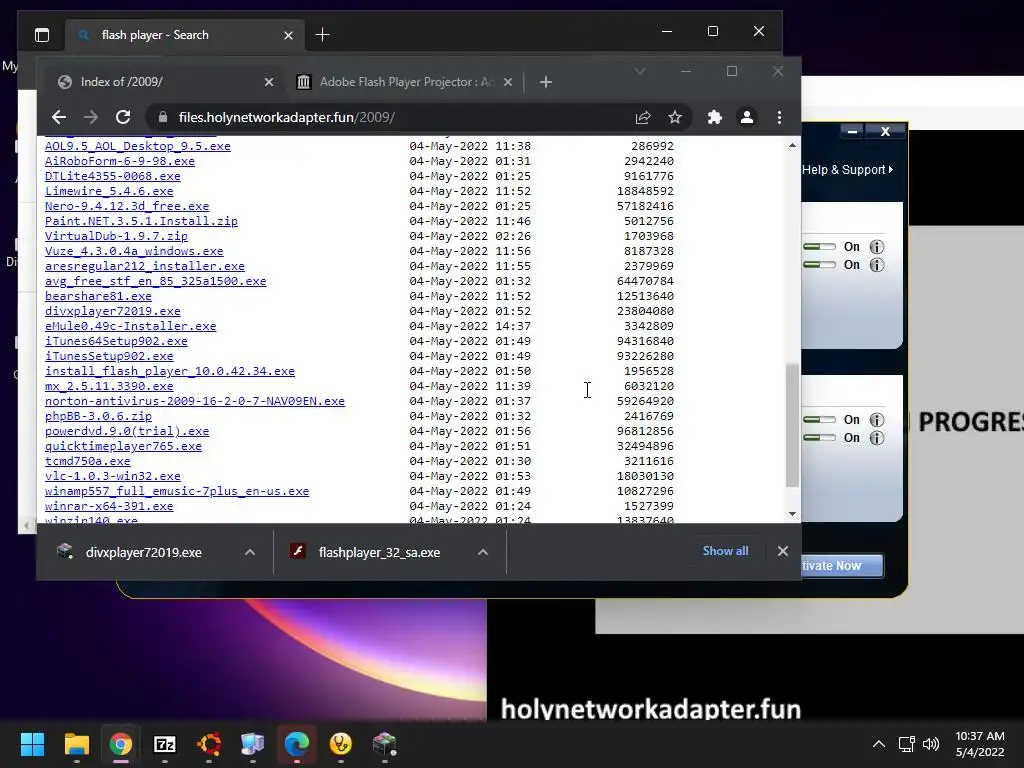Click the page vertical scrollbar thumb
The width and height of the screenshot is (1024, 768).
coord(792,425)
